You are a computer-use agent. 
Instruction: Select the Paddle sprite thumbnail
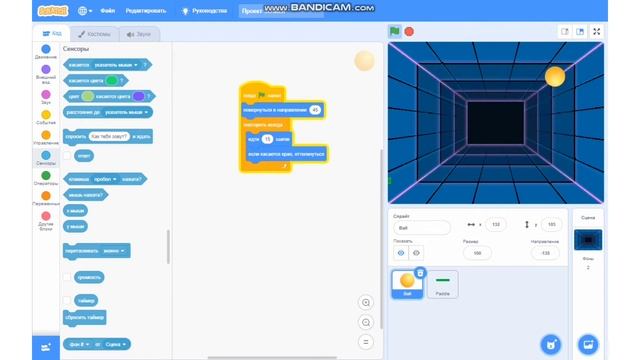[442, 284]
